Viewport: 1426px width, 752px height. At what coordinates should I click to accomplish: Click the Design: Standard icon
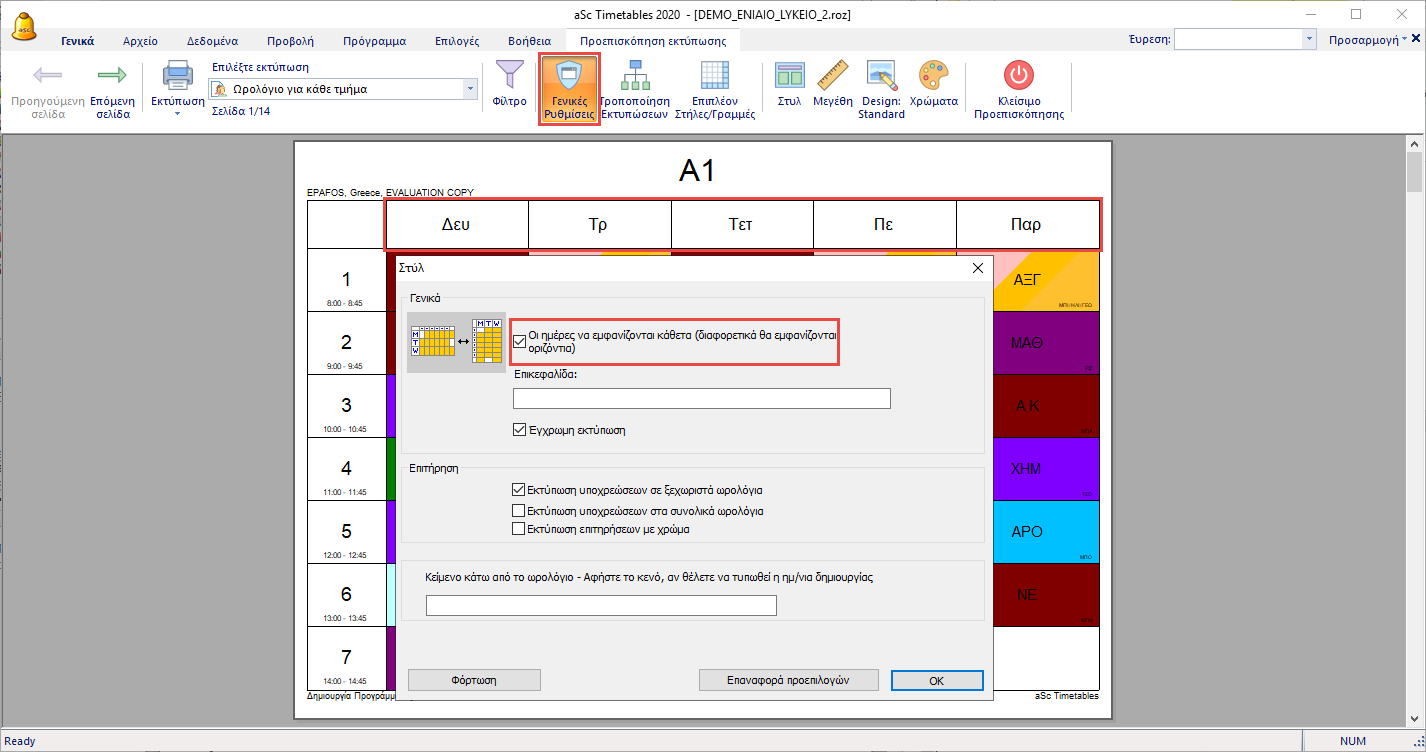(x=880, y=76)
